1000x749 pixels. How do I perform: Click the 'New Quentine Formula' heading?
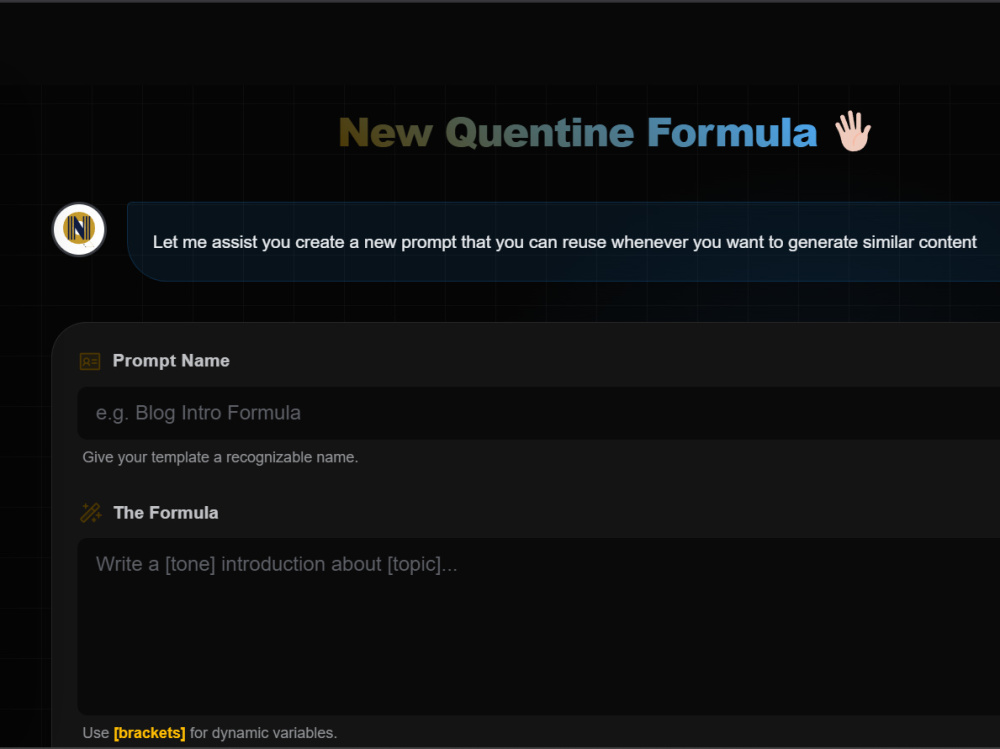tap(577, 133)
